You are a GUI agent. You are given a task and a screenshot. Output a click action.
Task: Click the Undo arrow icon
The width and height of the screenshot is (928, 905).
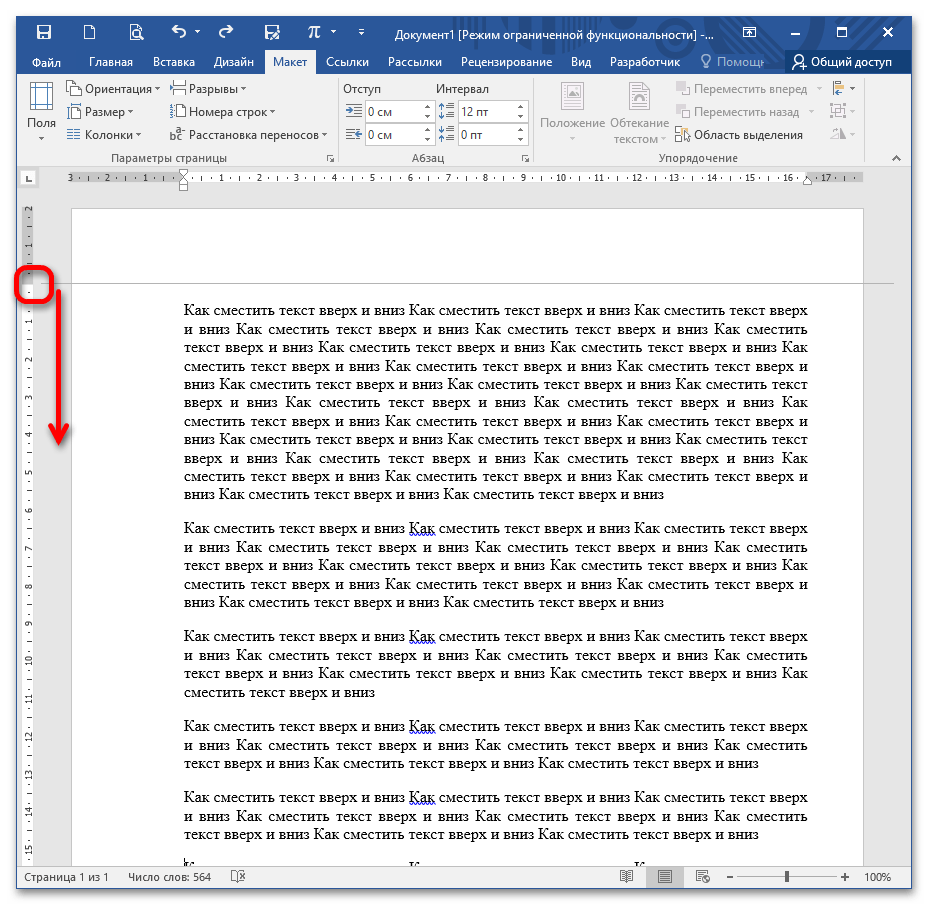178,33
